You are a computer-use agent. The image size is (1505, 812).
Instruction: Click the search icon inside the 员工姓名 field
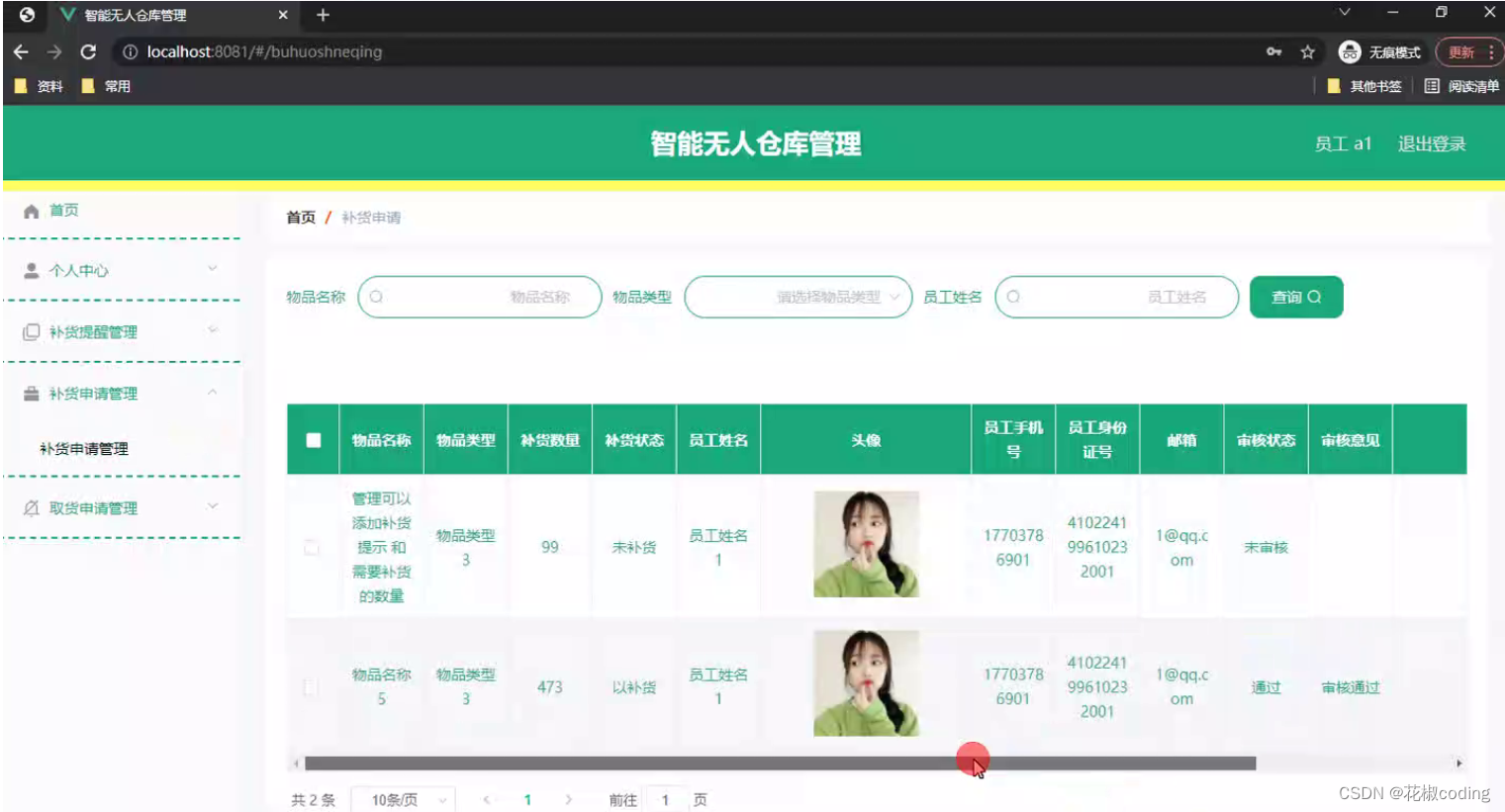1013,297
